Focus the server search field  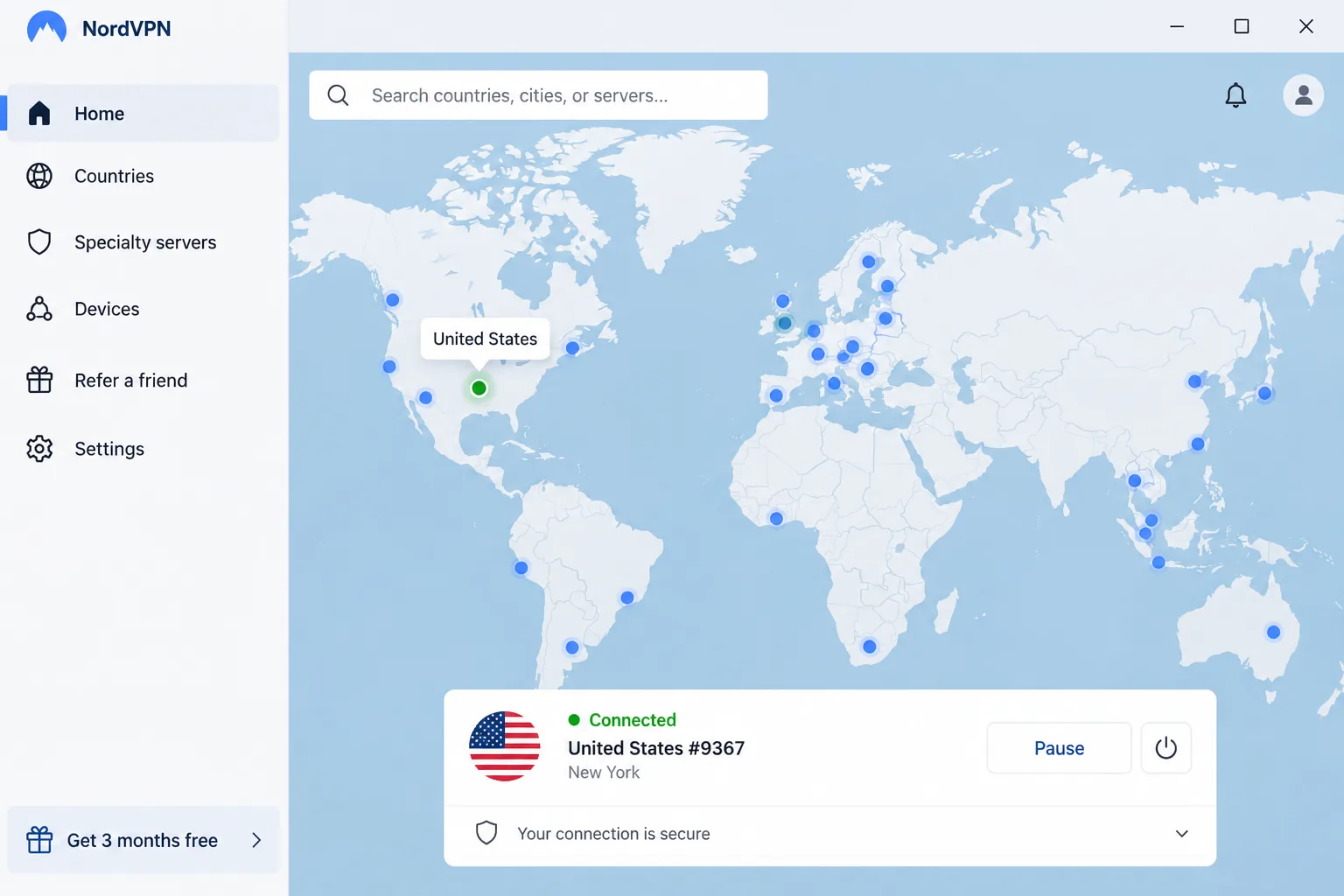[538, 95]
